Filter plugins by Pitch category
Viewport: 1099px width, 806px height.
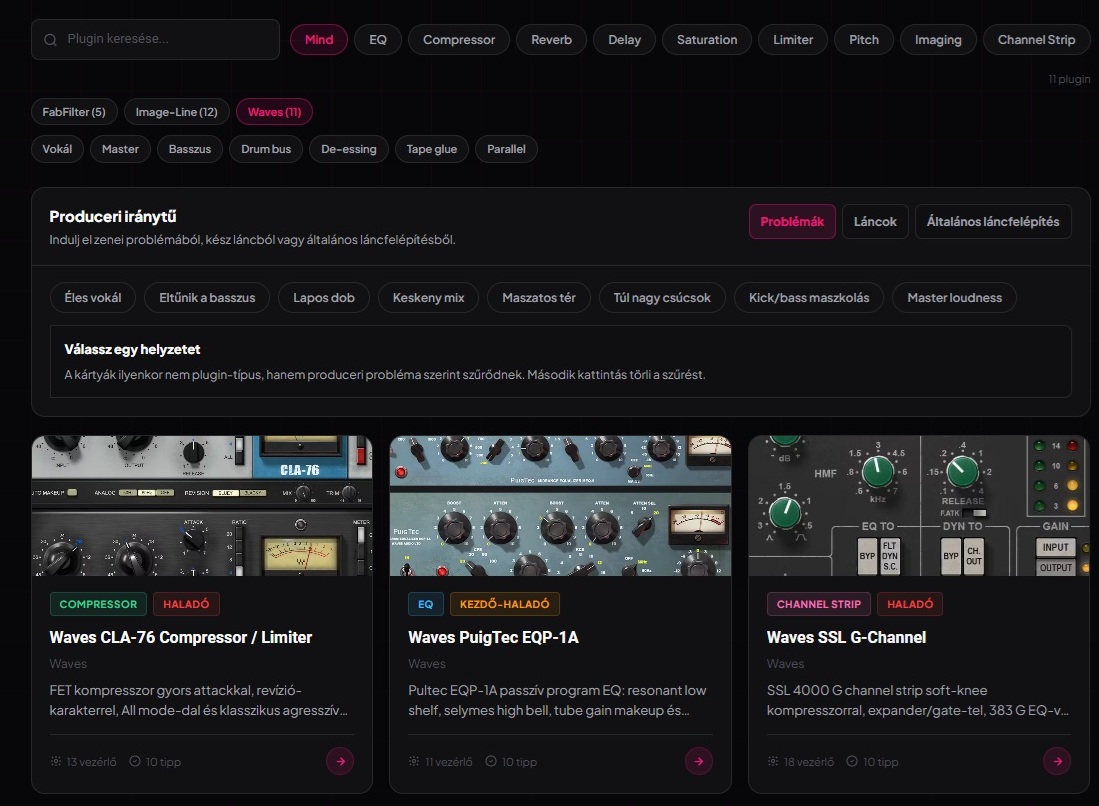pyautogui.click(x=864, y=40)
